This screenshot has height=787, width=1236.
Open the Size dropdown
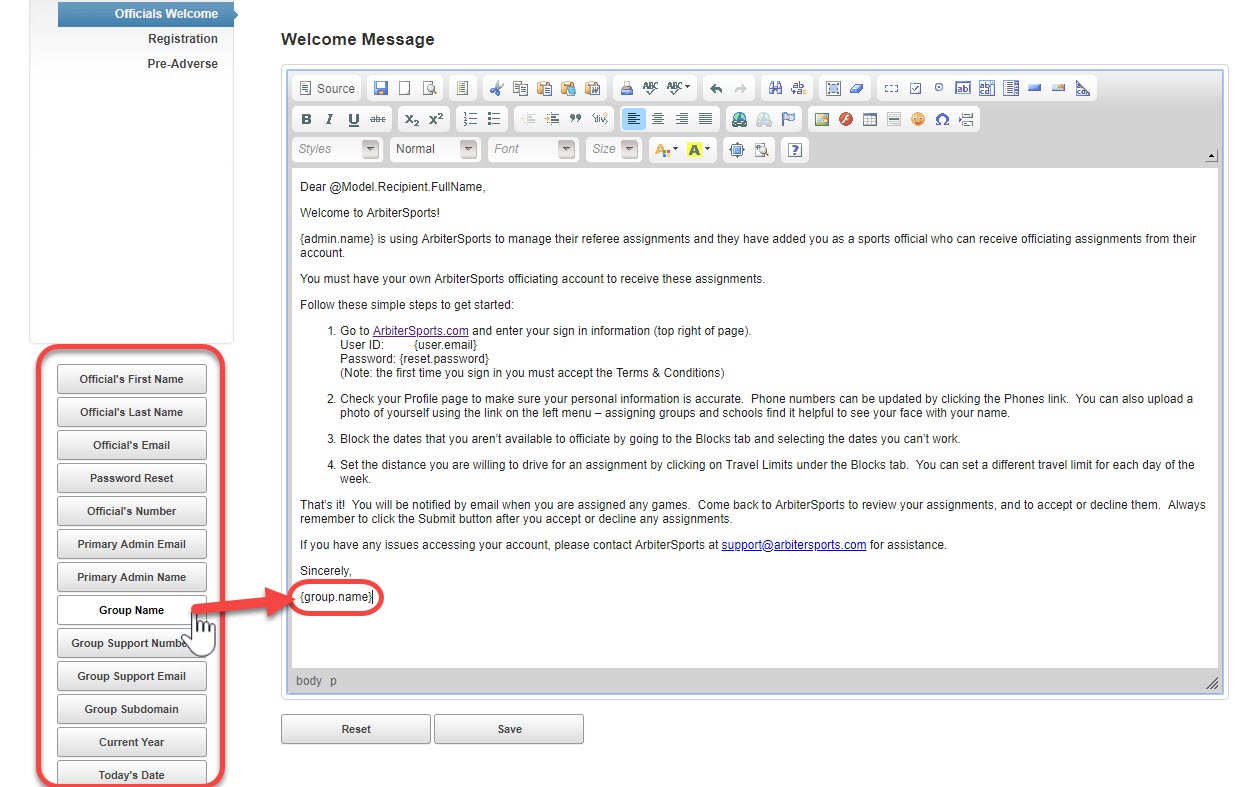(x=613, y=149)
